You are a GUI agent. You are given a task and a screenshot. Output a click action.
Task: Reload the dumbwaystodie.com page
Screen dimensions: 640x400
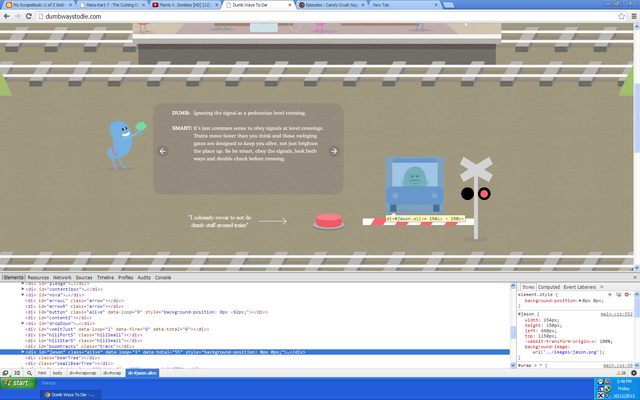click(x=29, y=16)
